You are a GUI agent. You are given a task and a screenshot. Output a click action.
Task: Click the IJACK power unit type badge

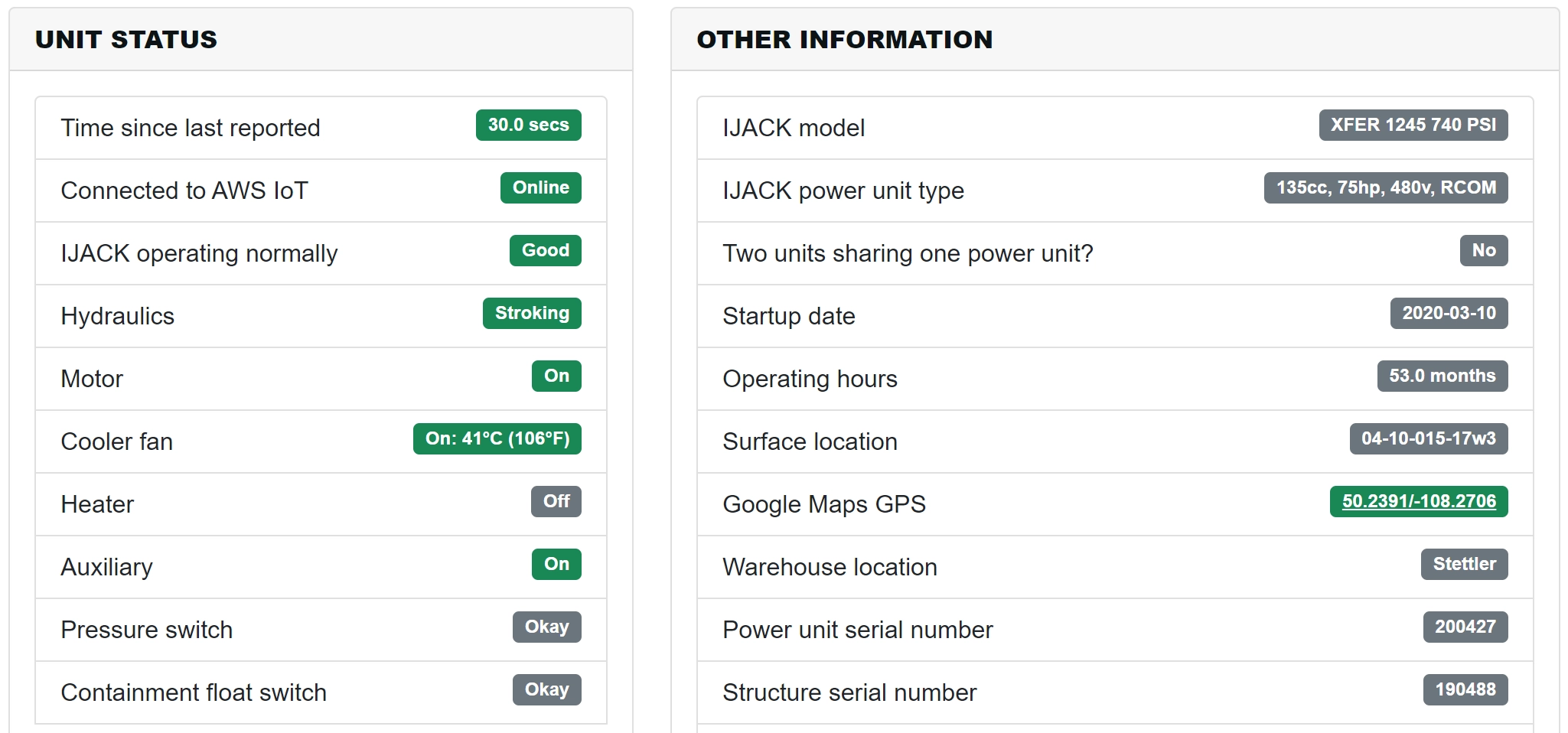[1386, 187]
